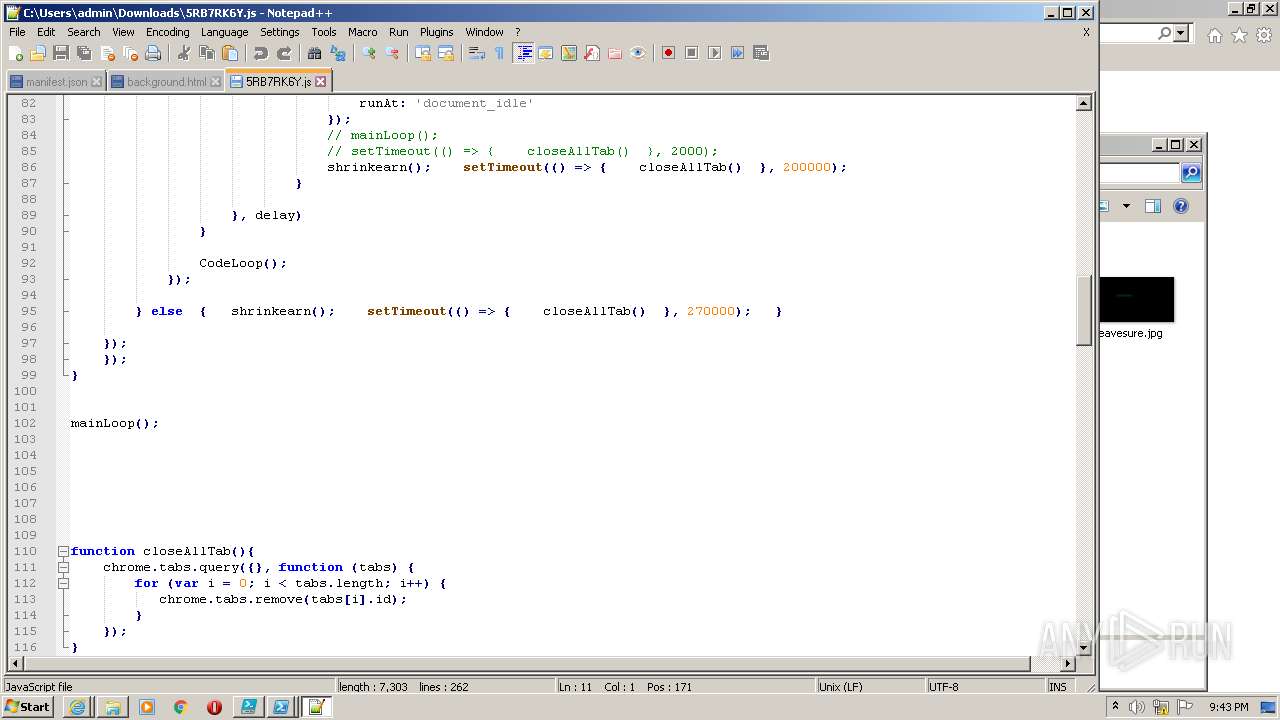Image resolution: width=1280 pixels, height=720 pixels.
Task: Close the manifest.json tab
Action: pos(96,82)
